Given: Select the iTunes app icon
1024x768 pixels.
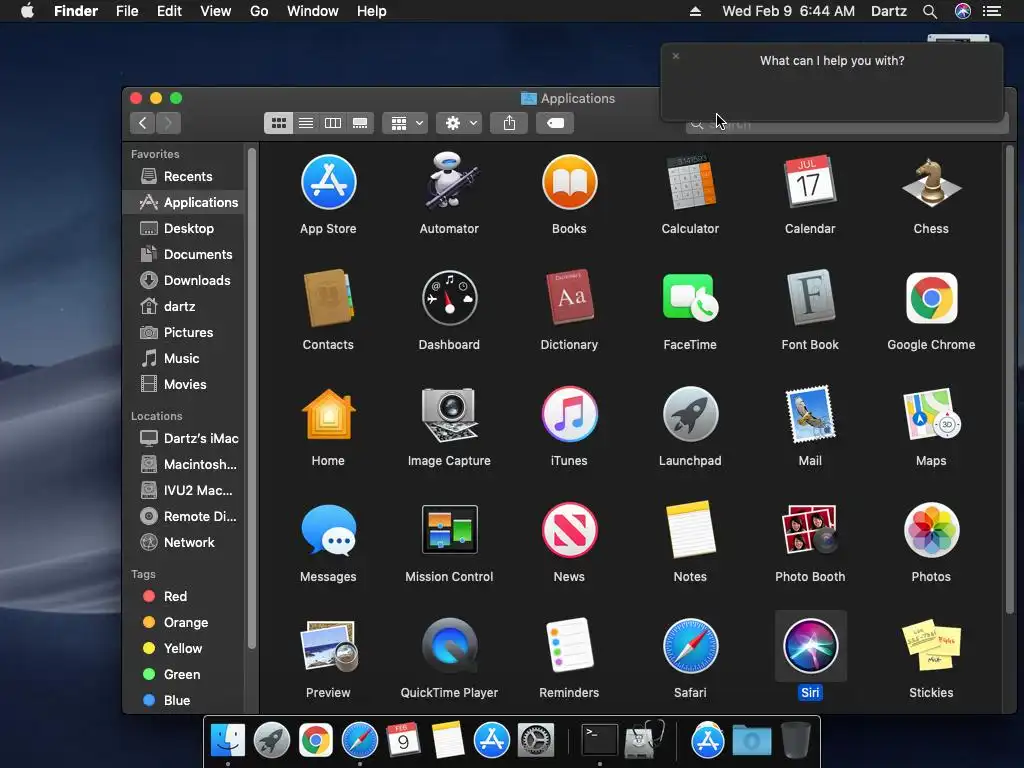Looking at the screenshot, I should coord(569,414).
